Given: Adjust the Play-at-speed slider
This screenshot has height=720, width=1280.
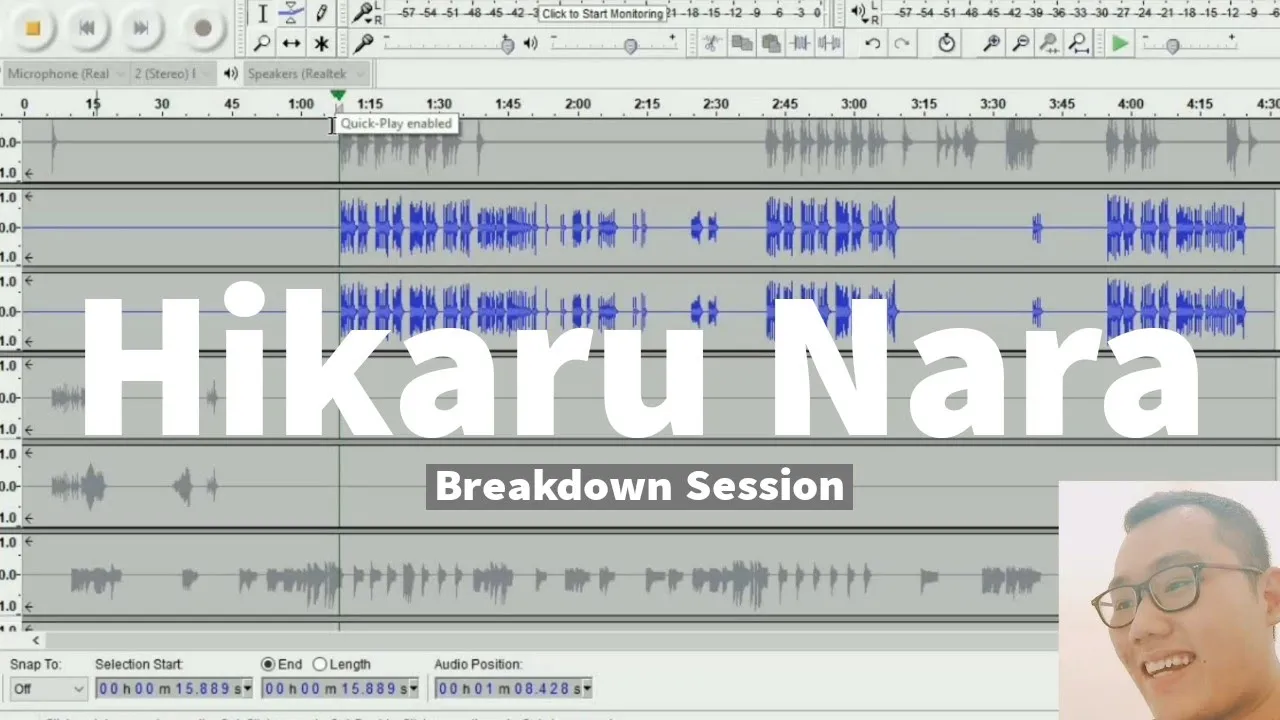Looking at the screenshot, I should click(x=1172, y=45).
